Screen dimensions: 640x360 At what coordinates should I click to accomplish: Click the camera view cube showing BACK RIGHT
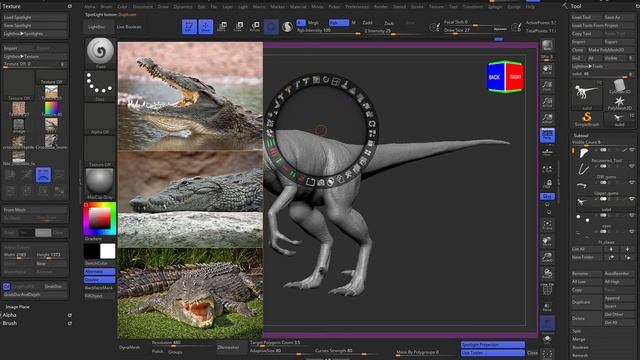coord(505,77)
